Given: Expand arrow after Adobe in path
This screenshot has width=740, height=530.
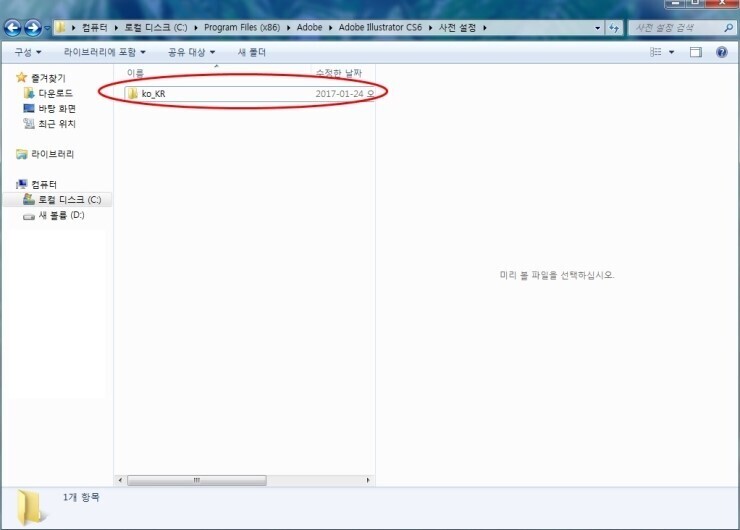Looking at the screenshot, I should pyautogui.click(x=330, y=28).
